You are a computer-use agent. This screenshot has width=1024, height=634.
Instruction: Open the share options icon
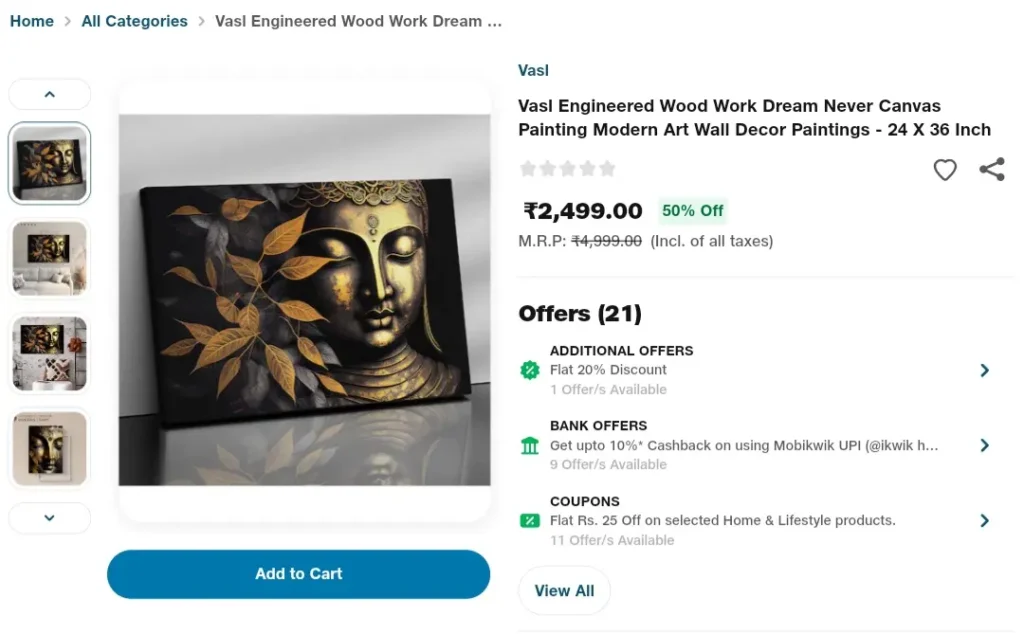click(x=991, y=169)
